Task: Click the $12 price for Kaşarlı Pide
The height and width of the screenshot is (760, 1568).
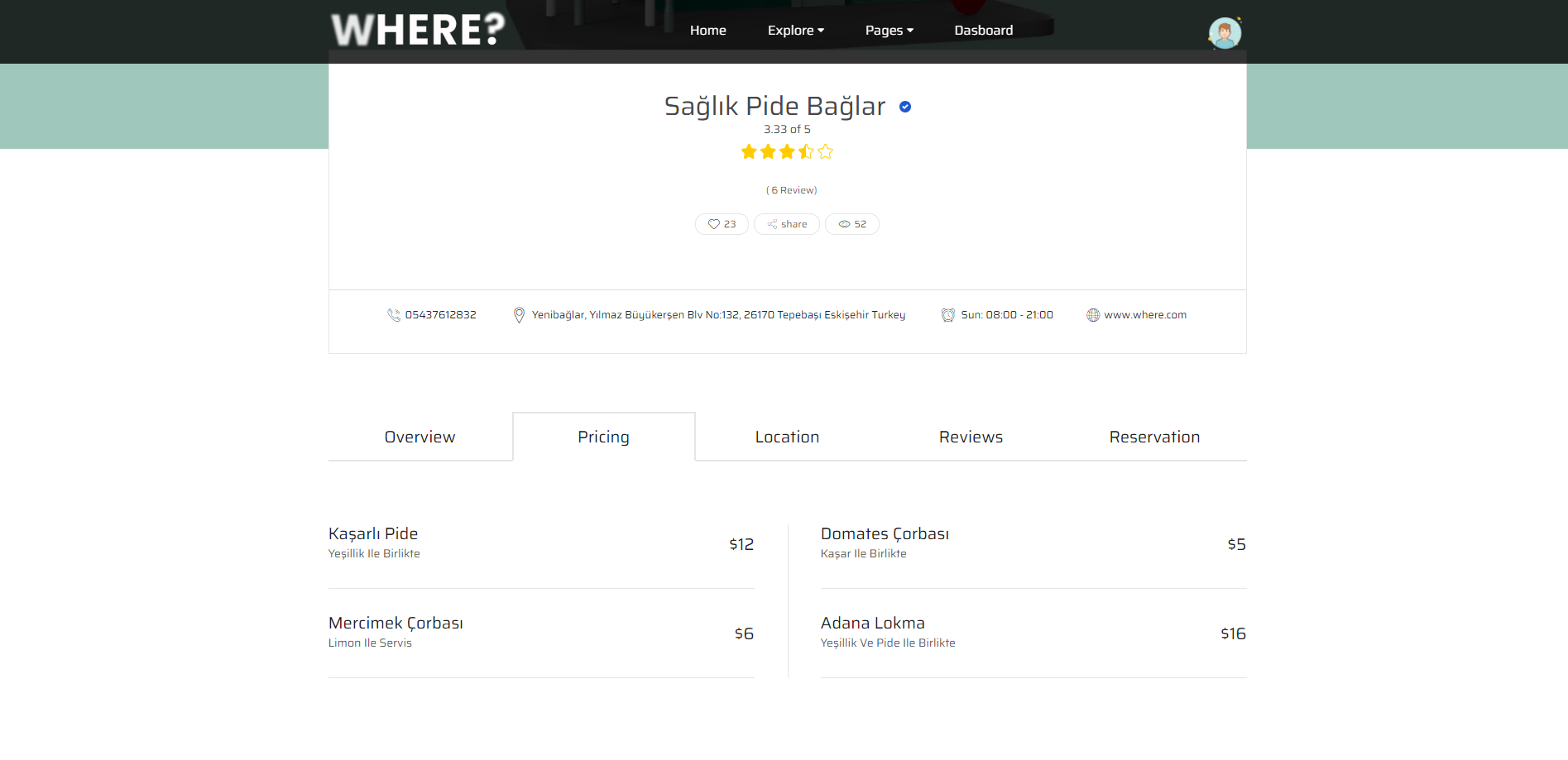Action: tap(741, 544)
